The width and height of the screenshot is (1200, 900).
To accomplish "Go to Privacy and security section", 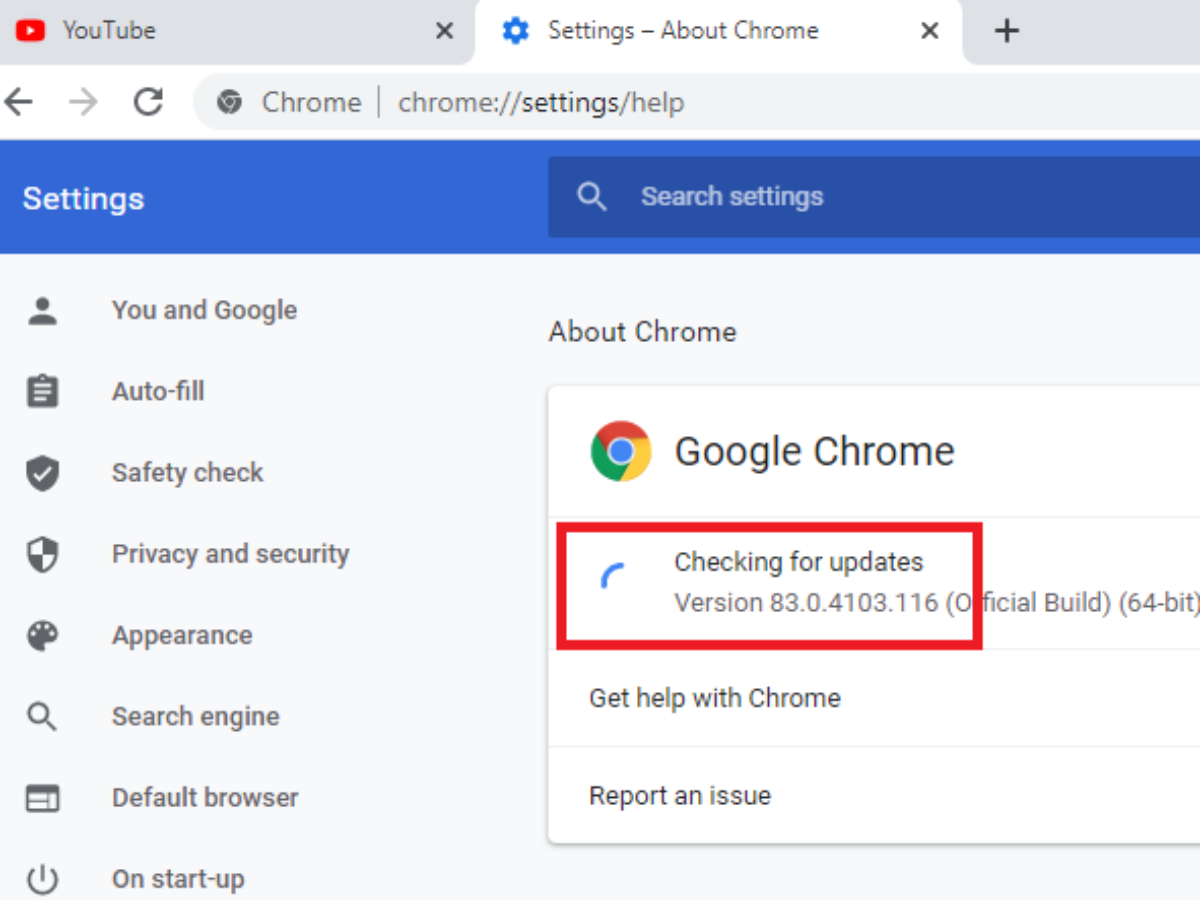I will (230, 554).
